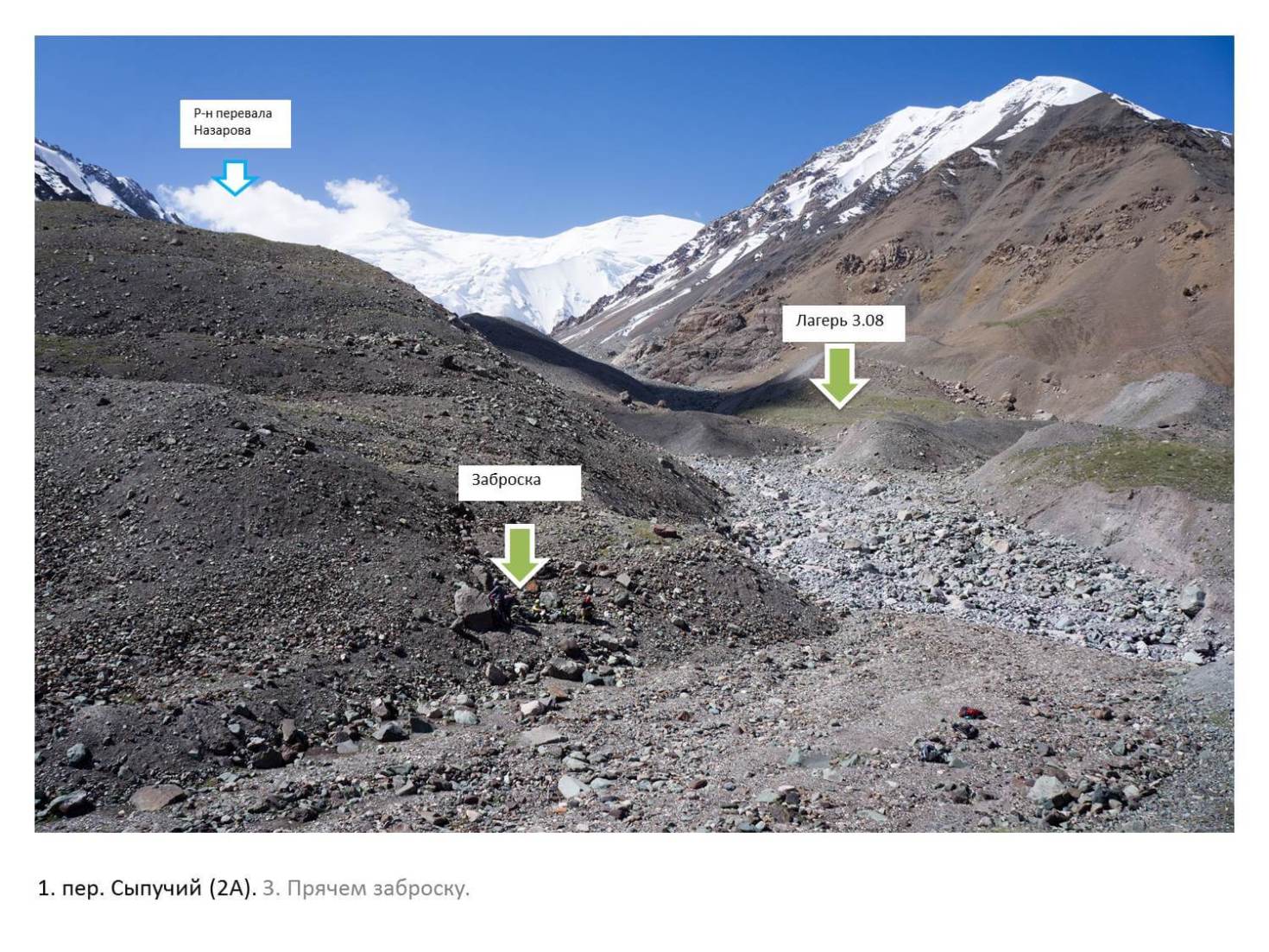The height and width of the screenshot is (952, 1269).
Task: Select the Р-н перевала Назарова label box
Action: 235,123
